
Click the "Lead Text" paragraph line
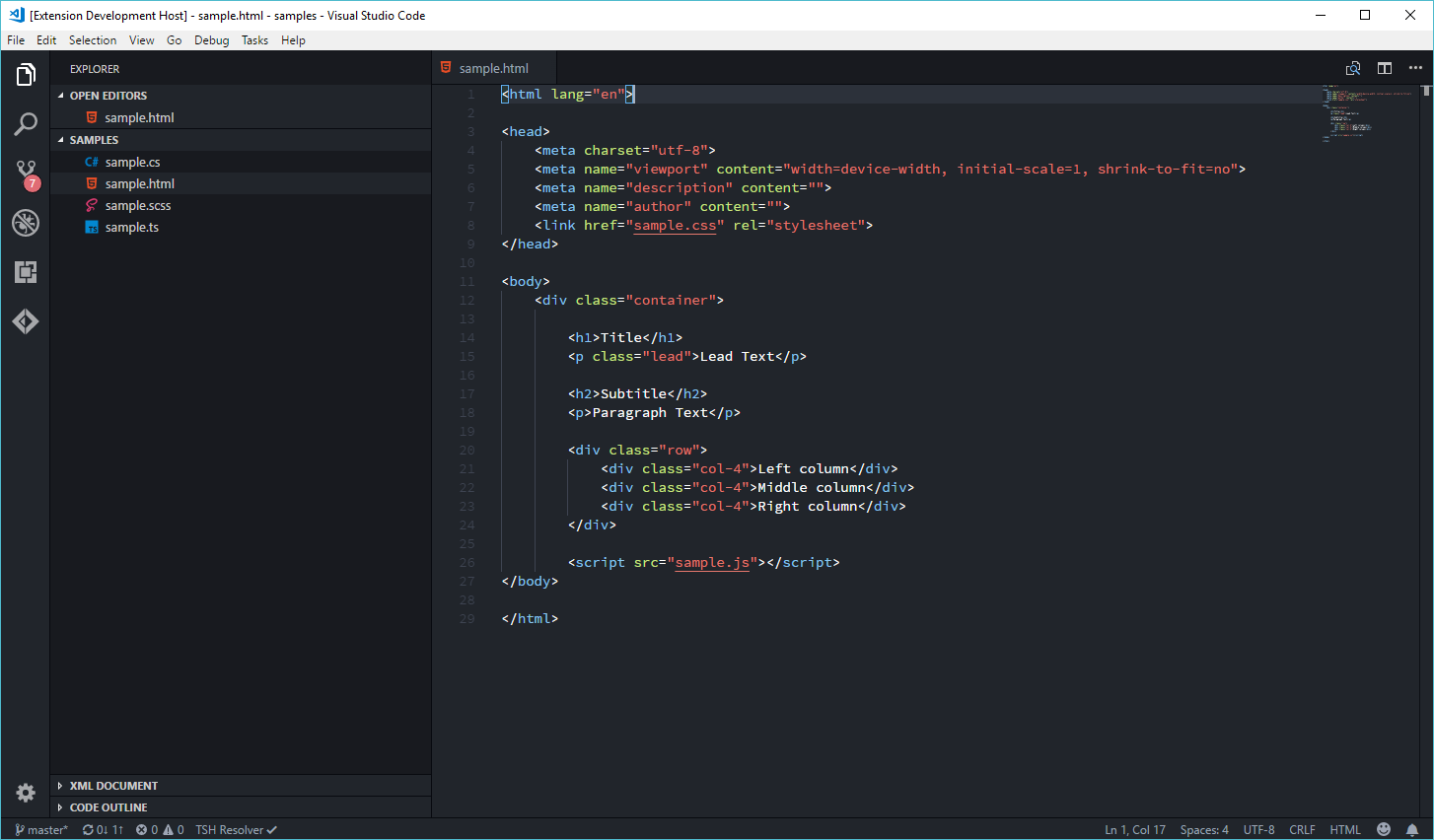[687, 356]
